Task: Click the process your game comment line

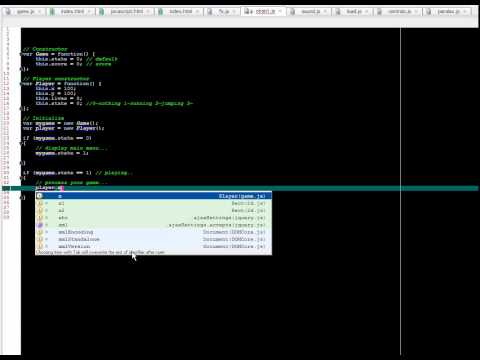Action: point(71,183)
